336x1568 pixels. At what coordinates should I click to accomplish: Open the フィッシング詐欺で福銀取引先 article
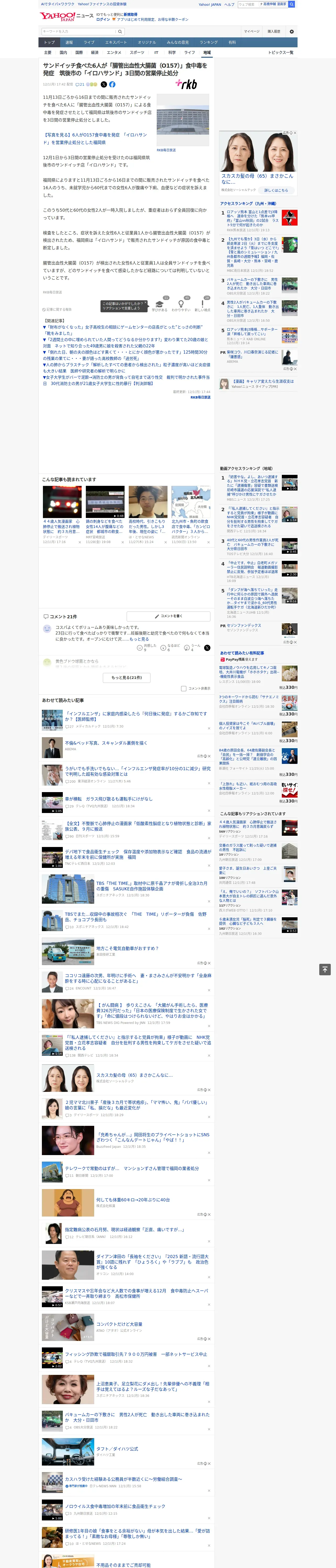(136, 1354)
